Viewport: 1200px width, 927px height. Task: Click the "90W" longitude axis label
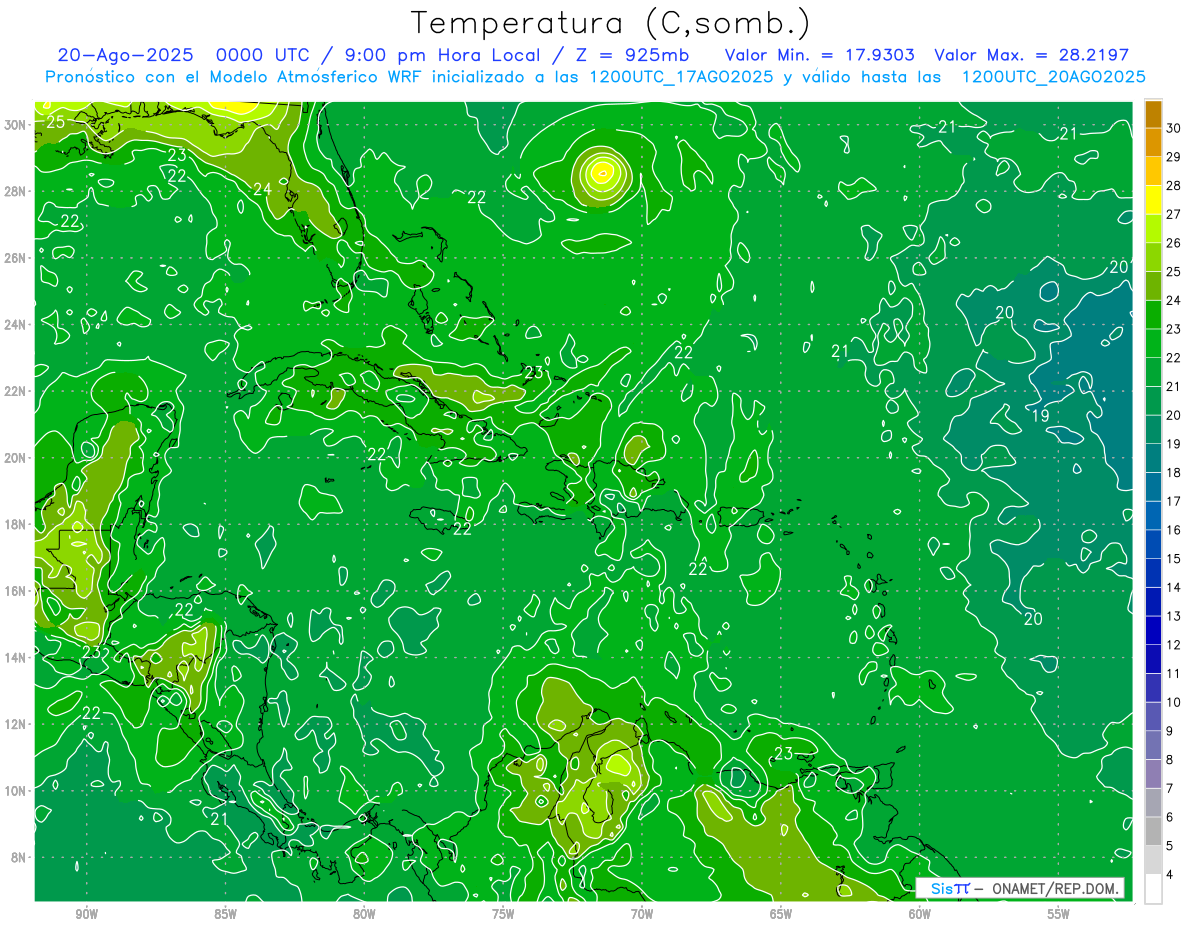click(86, 913)
